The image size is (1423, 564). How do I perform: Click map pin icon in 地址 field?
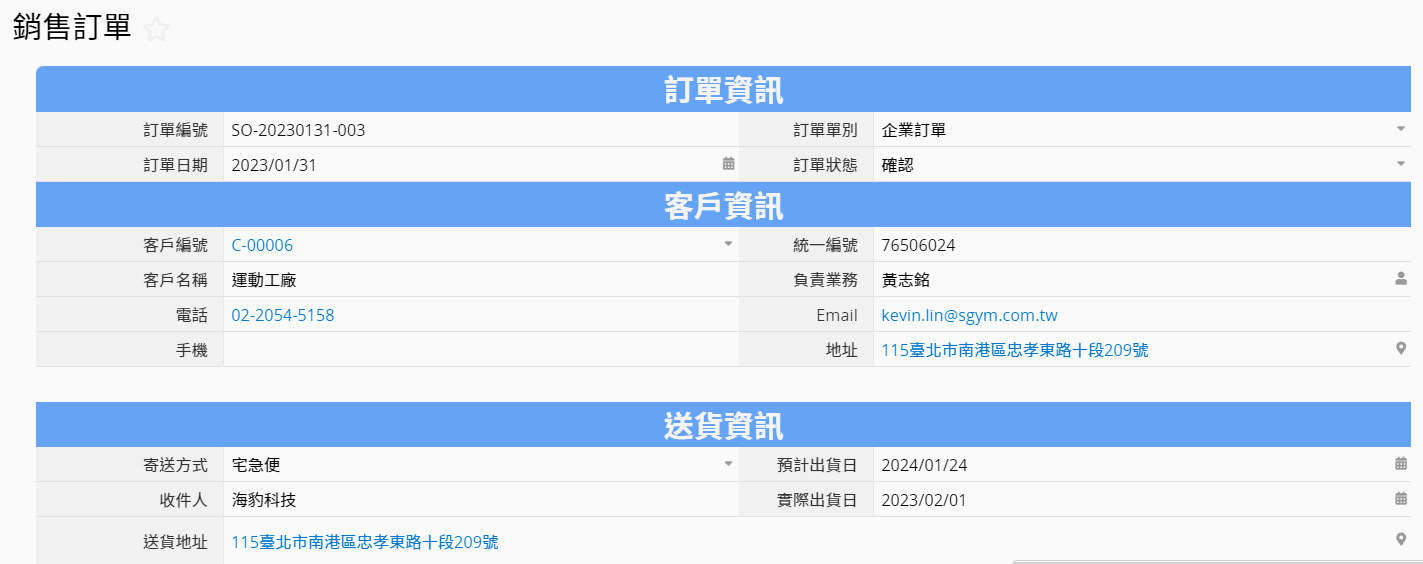1400,349
